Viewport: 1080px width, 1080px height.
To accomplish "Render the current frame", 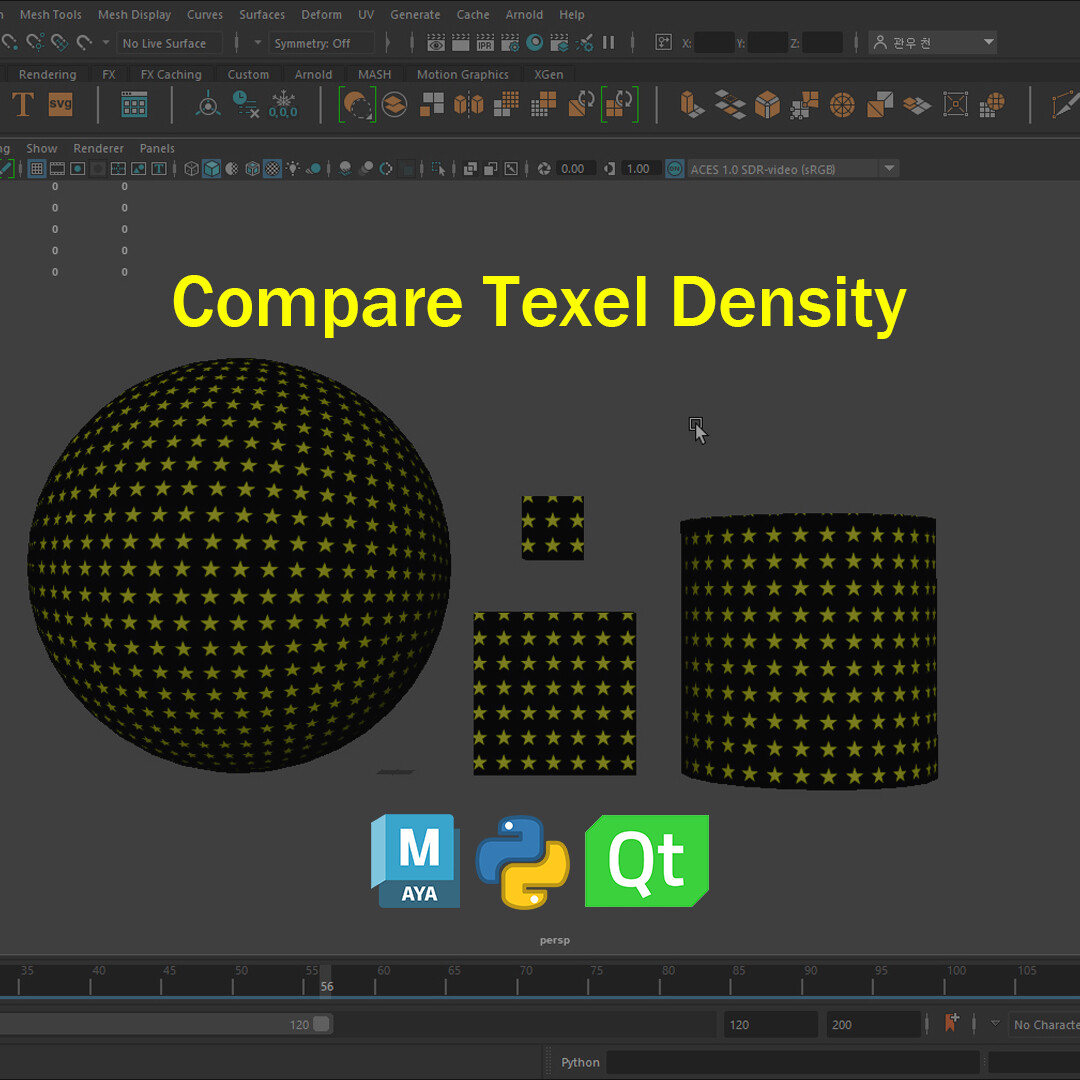I will 436,42.
